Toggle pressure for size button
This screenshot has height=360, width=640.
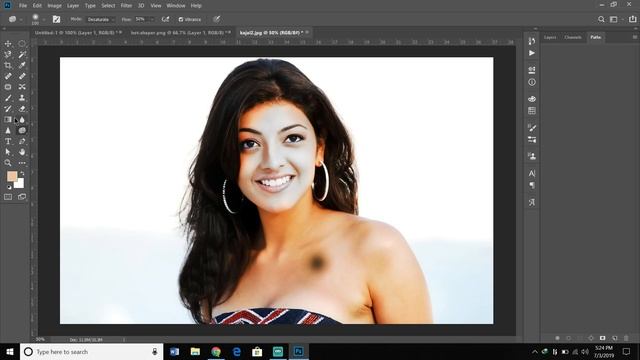[x=216, y=19]
